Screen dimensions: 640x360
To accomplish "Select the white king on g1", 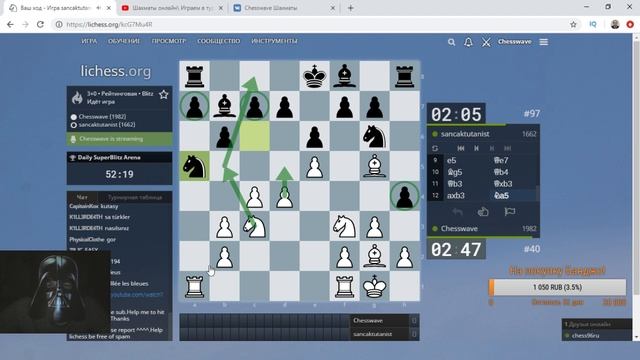I will point(374,287).
